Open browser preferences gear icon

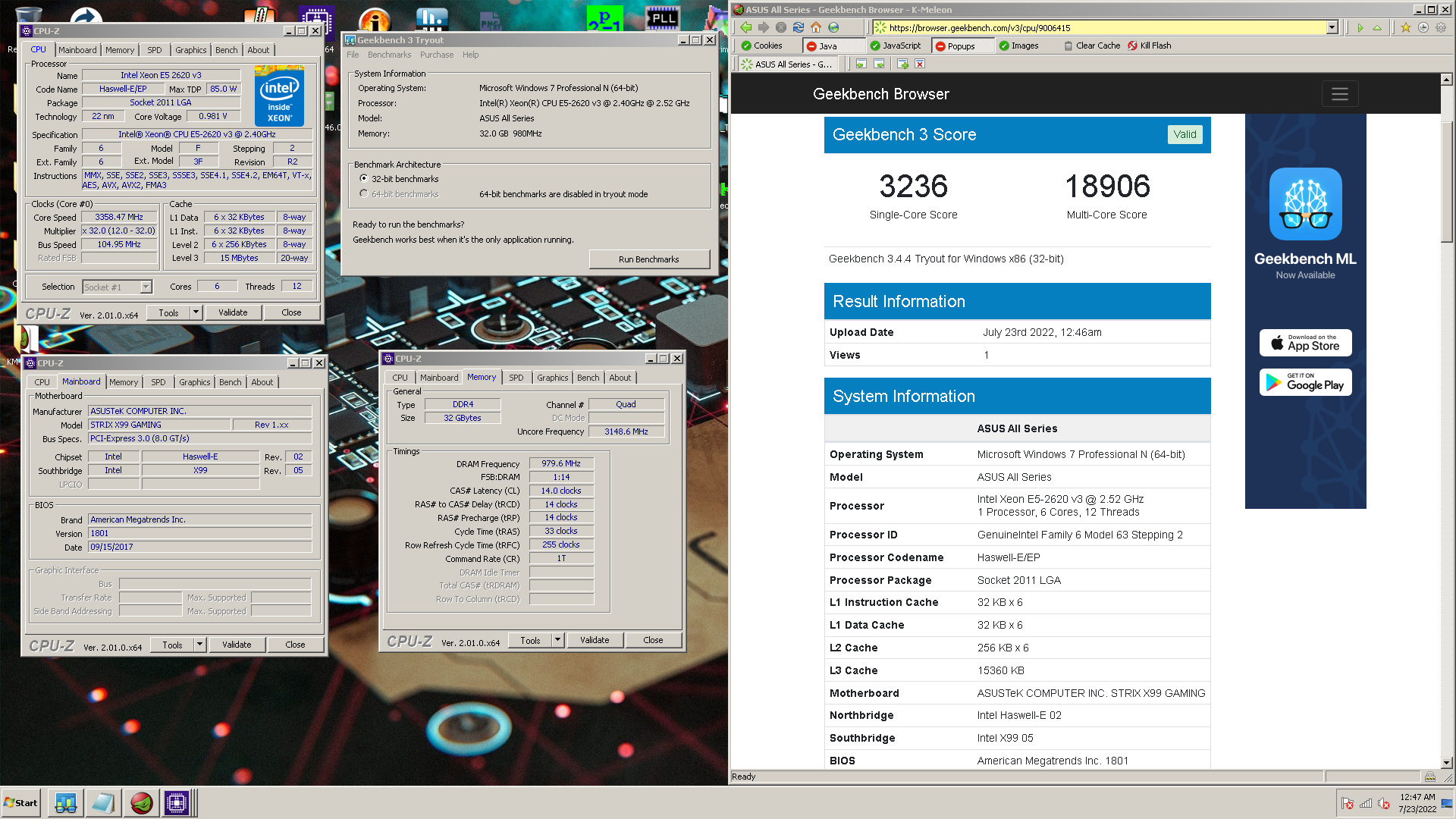[x=1440, y=27]
